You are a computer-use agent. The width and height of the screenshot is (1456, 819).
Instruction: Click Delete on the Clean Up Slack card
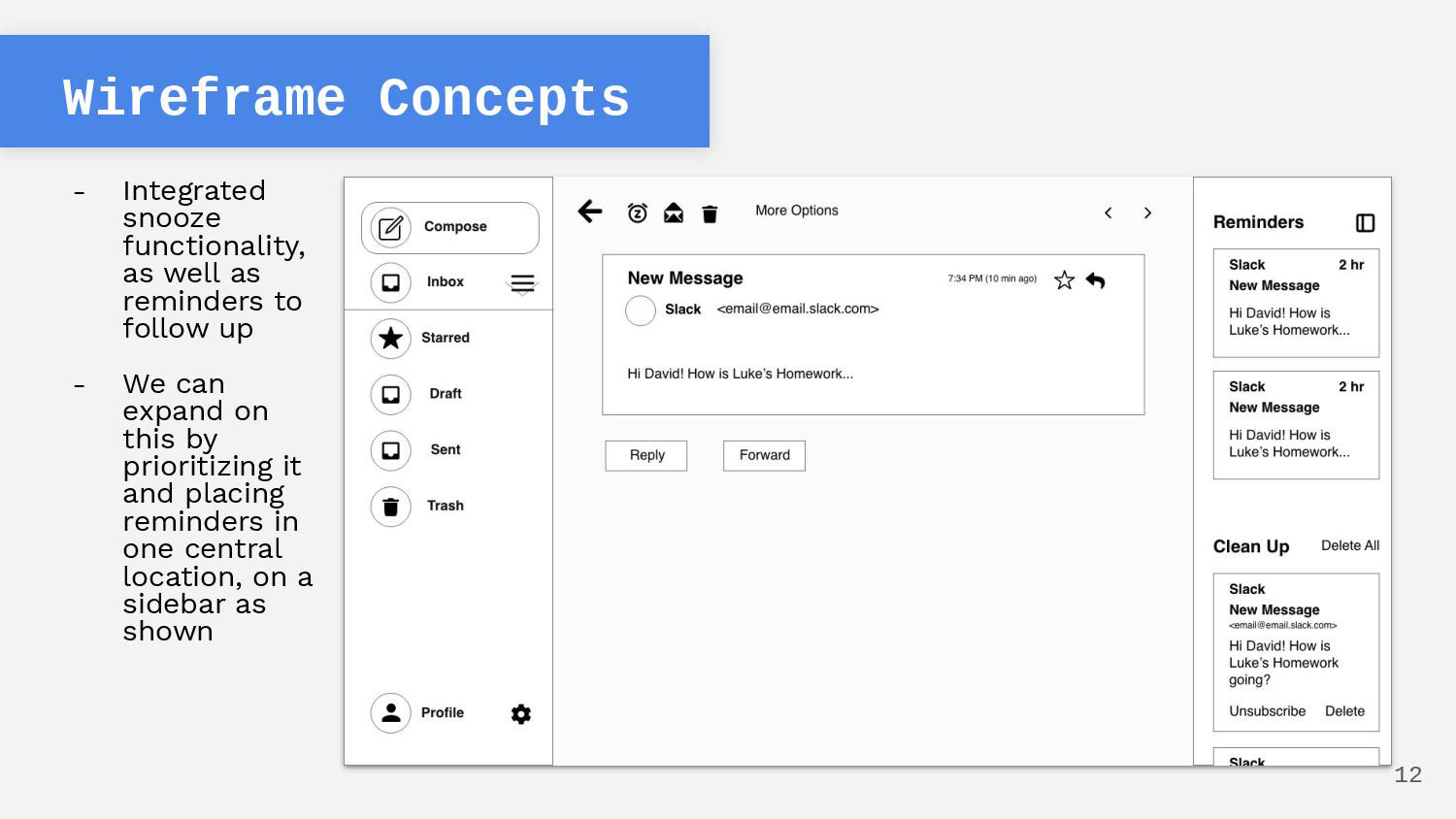click(x=1345, y=711)
